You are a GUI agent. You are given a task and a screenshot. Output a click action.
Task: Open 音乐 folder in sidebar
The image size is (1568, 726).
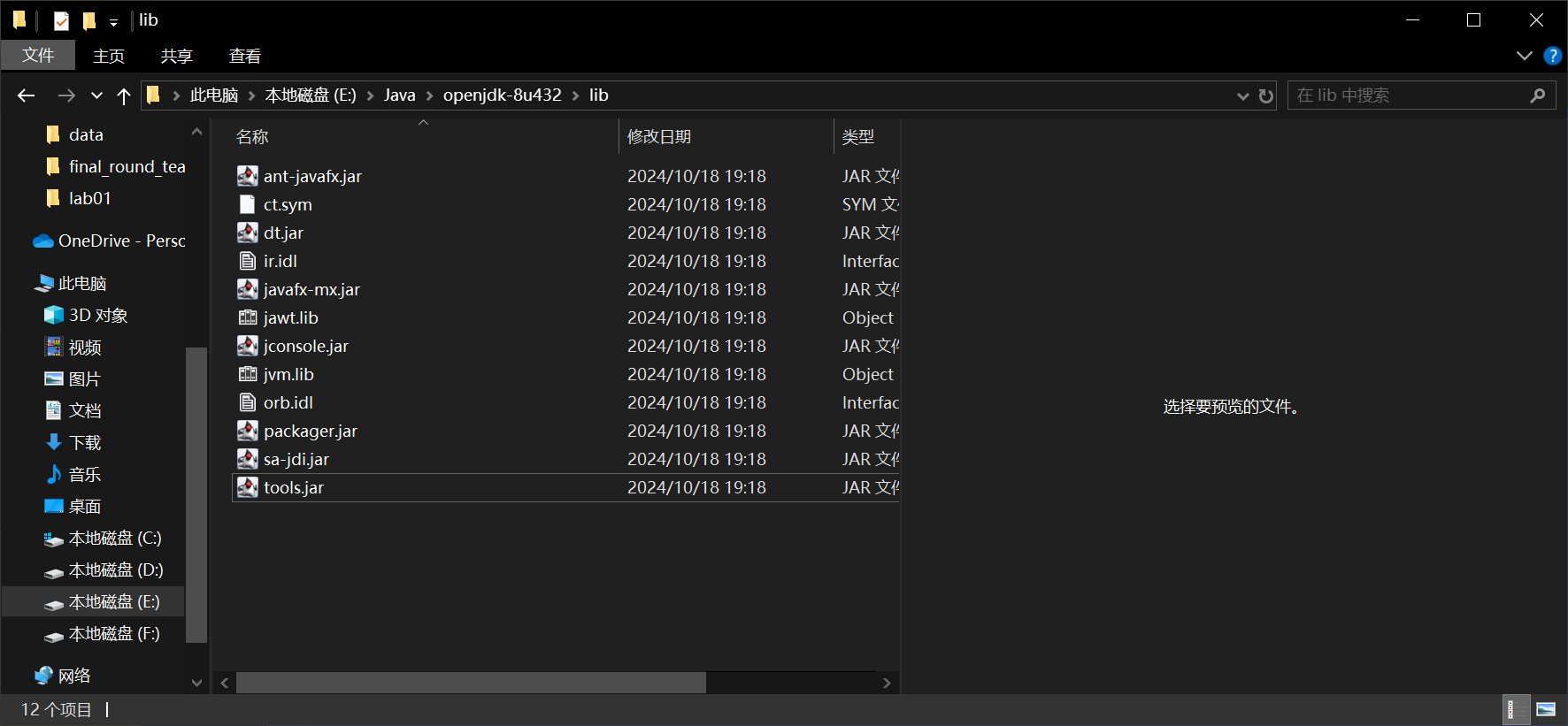click(x=73, y=474)
